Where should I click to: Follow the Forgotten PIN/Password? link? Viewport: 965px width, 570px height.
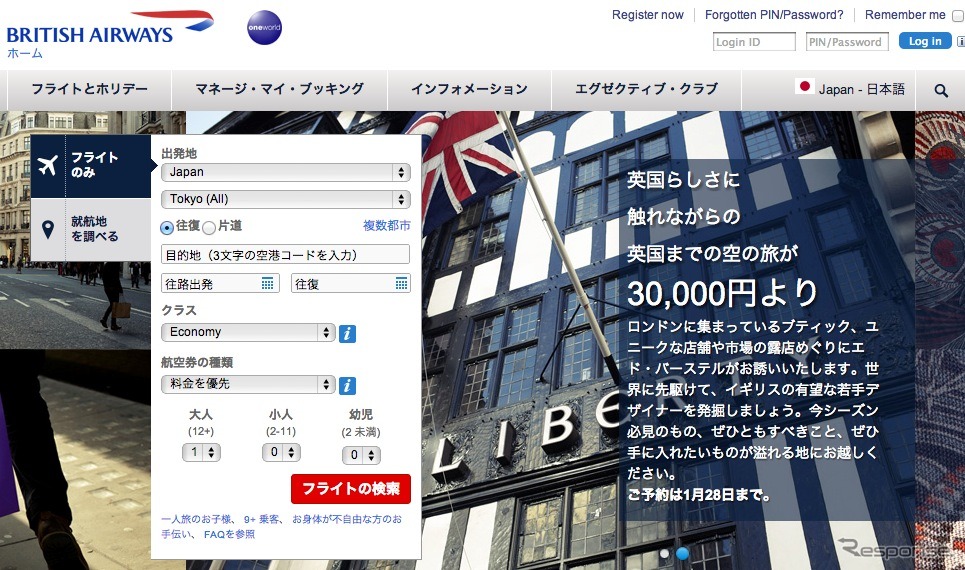[x=774, y=15]
